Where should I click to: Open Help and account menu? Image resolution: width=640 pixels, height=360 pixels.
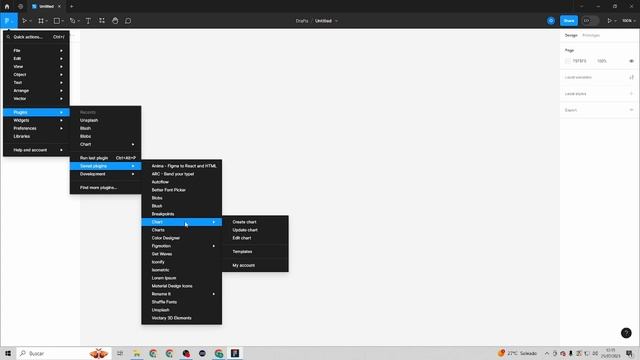coord(36,150)
